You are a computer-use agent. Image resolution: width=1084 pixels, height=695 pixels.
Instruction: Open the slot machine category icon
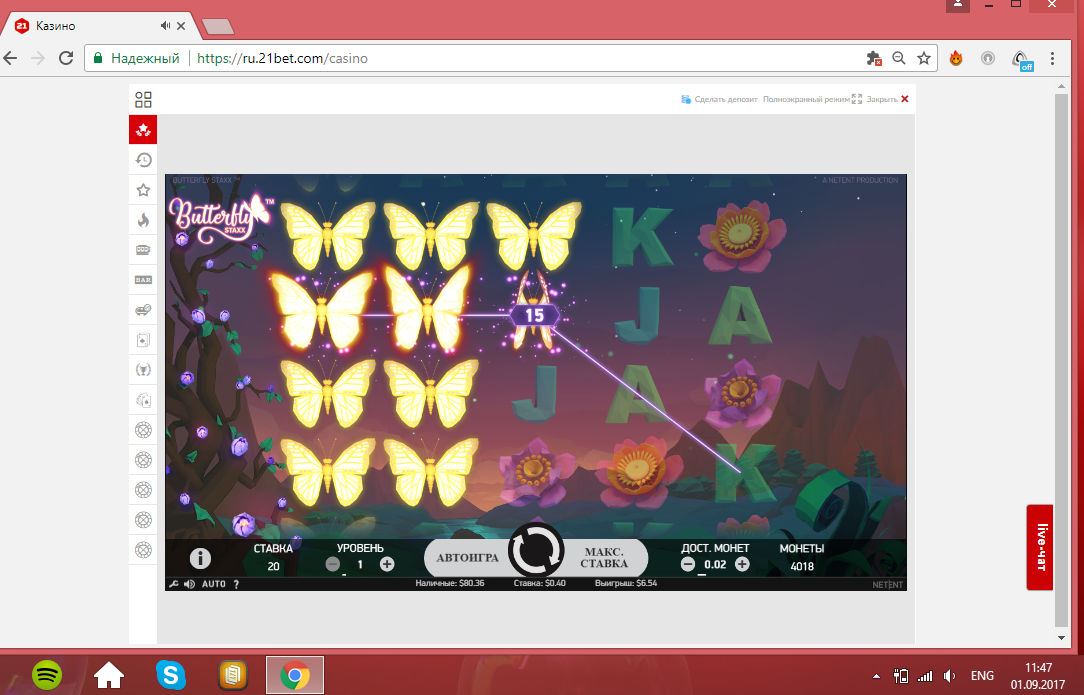click(x=143, y=250)
